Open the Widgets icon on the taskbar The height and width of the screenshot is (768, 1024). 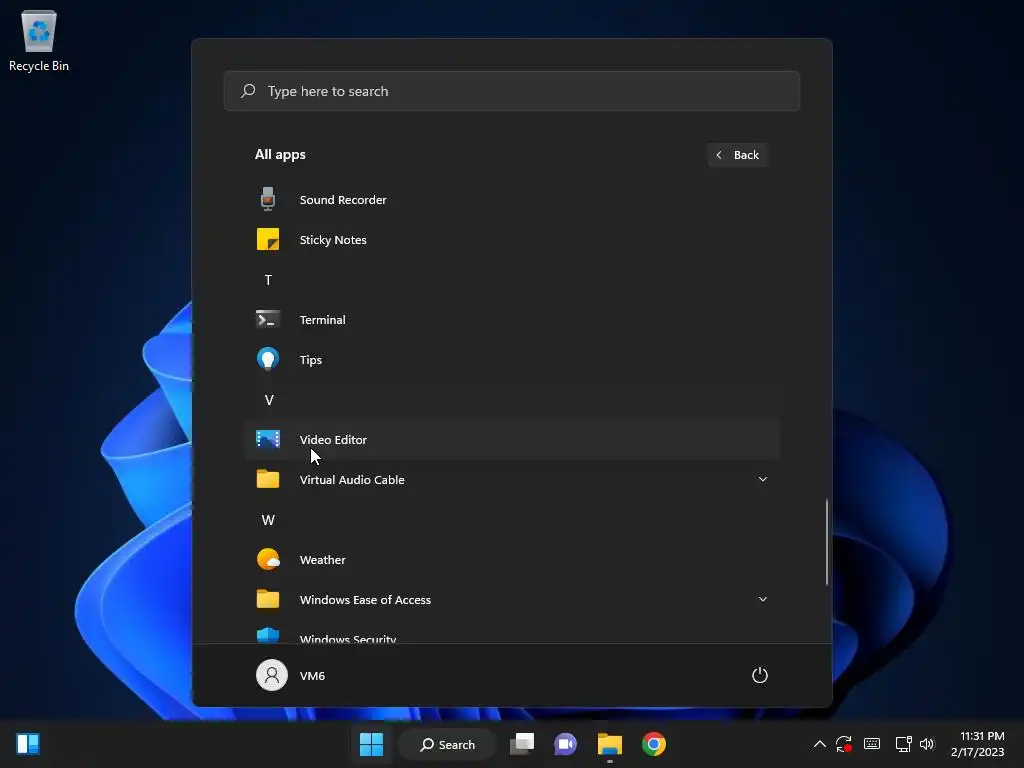[28, 744]
